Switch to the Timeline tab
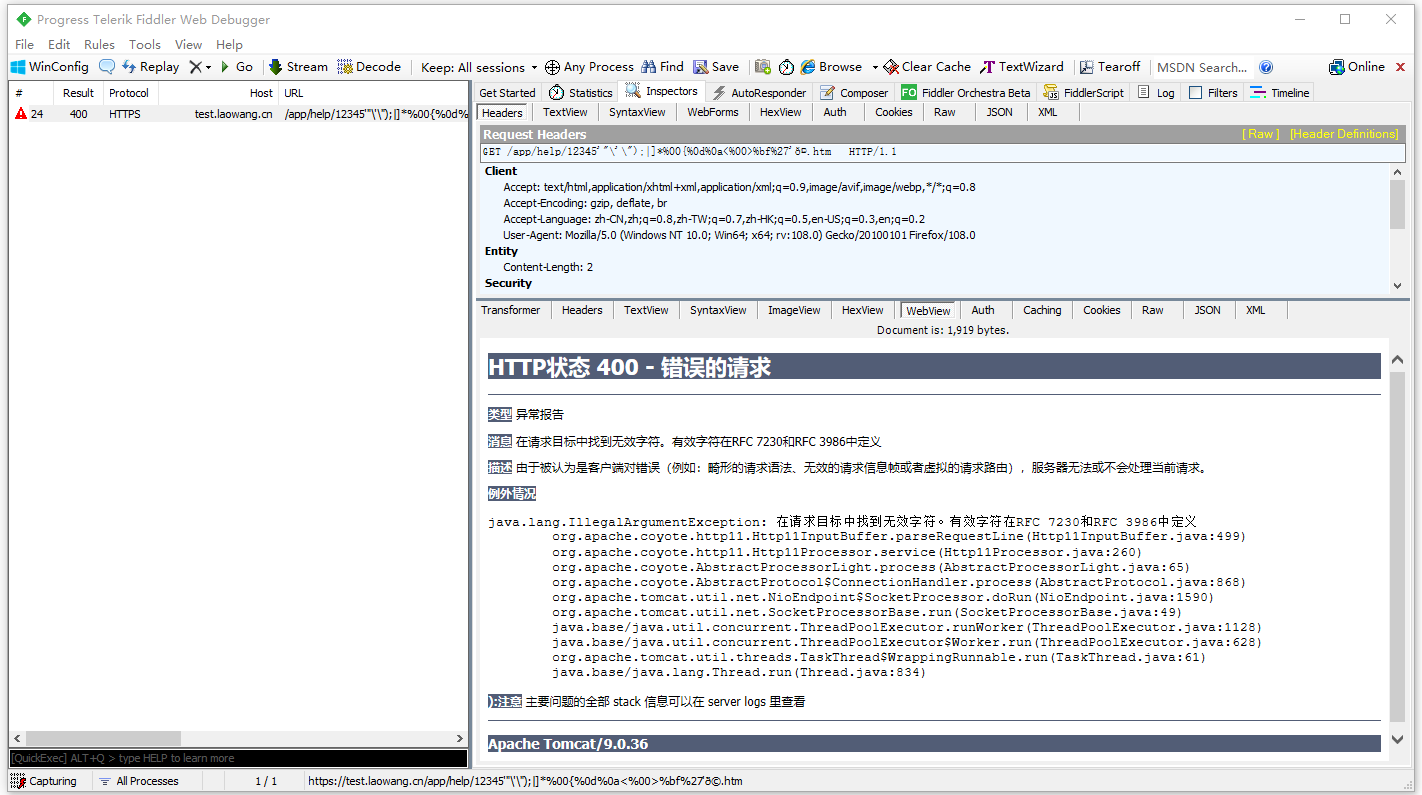The height and width of the screenshot is (795, 1422). (x=1280, y=93)
